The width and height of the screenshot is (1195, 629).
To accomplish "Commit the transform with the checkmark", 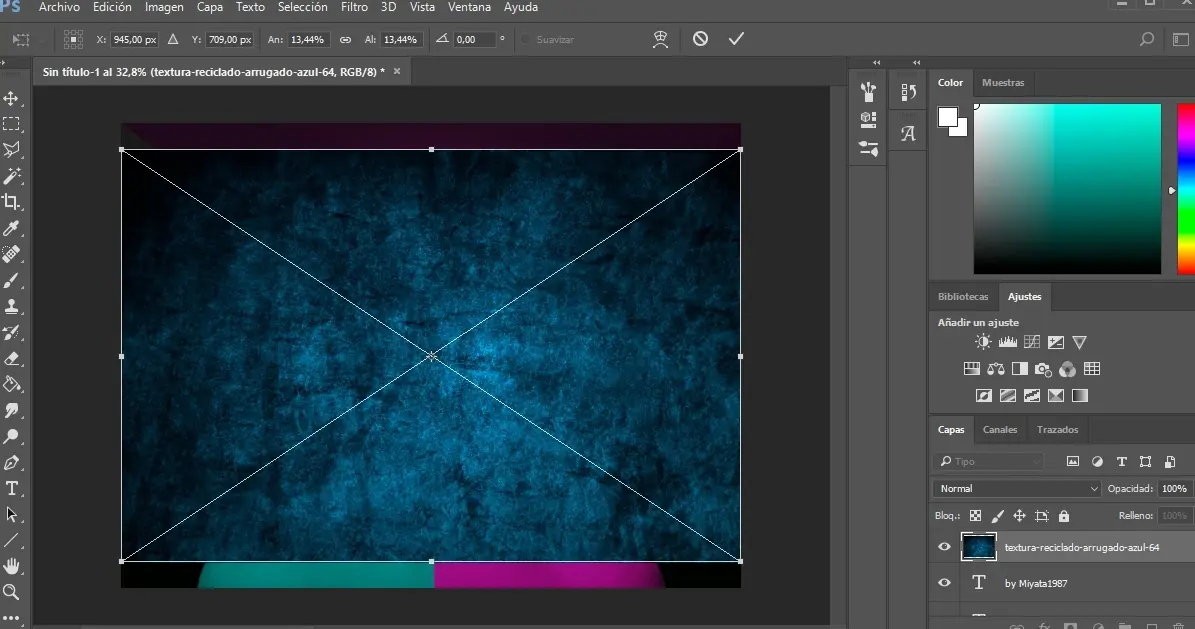I will (x=736, y=39).
